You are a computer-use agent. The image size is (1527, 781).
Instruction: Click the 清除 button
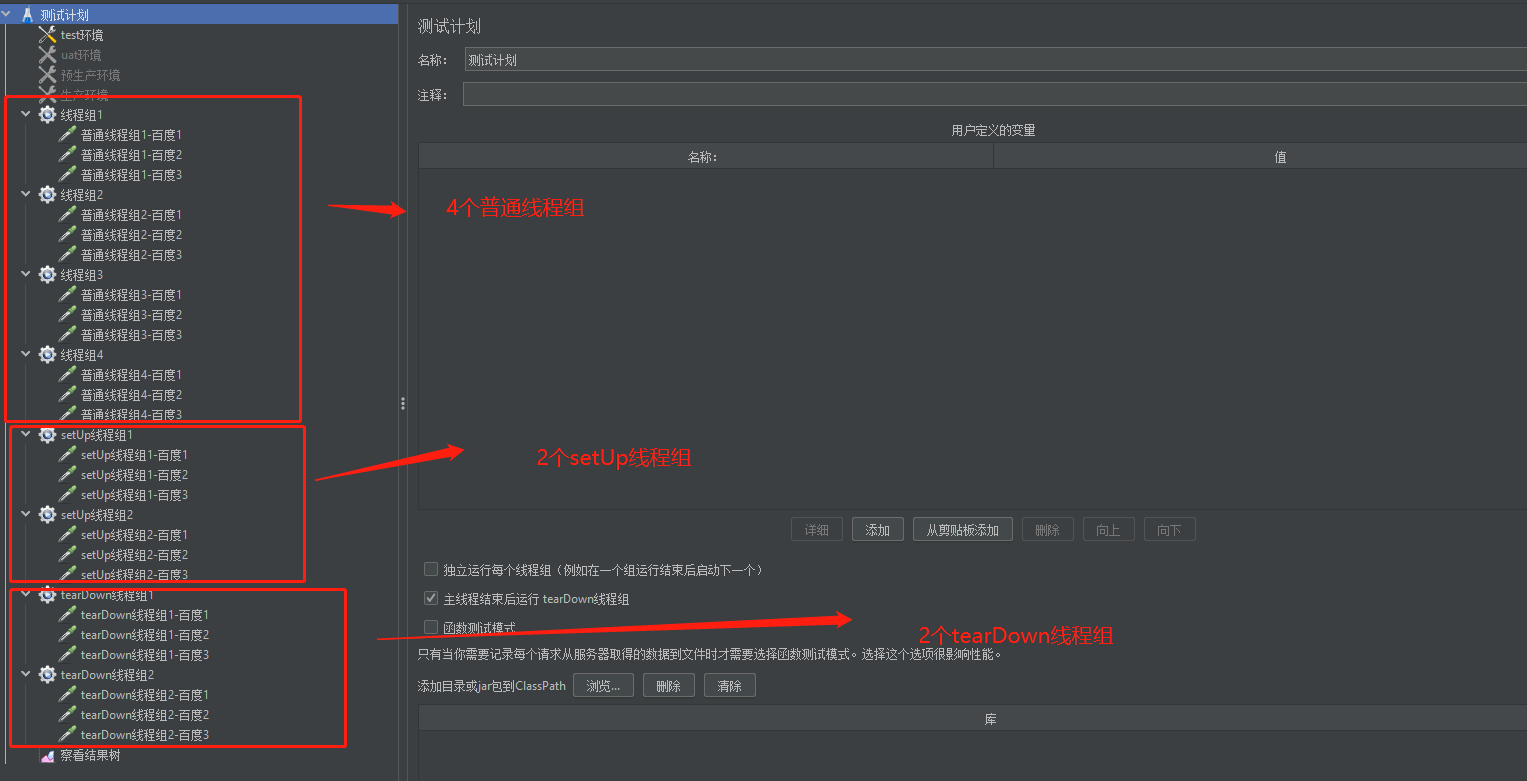click(x=730, y=686)
